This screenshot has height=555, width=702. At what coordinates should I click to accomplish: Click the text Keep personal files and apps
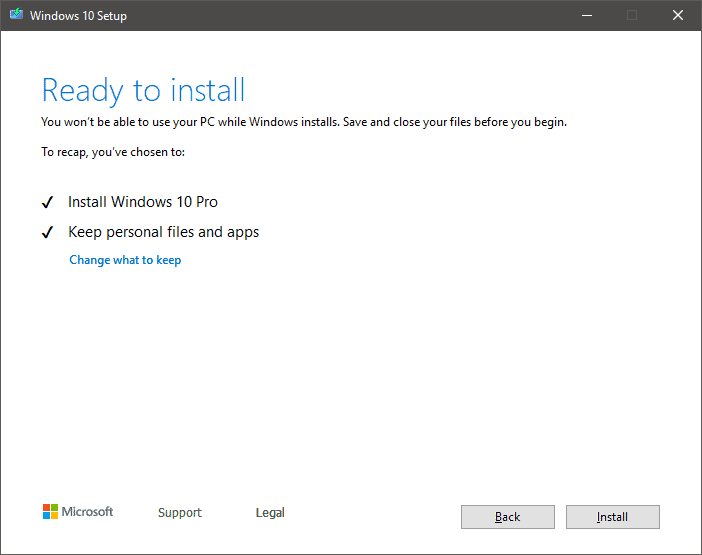pyautogui.click(x=163, y=232)
